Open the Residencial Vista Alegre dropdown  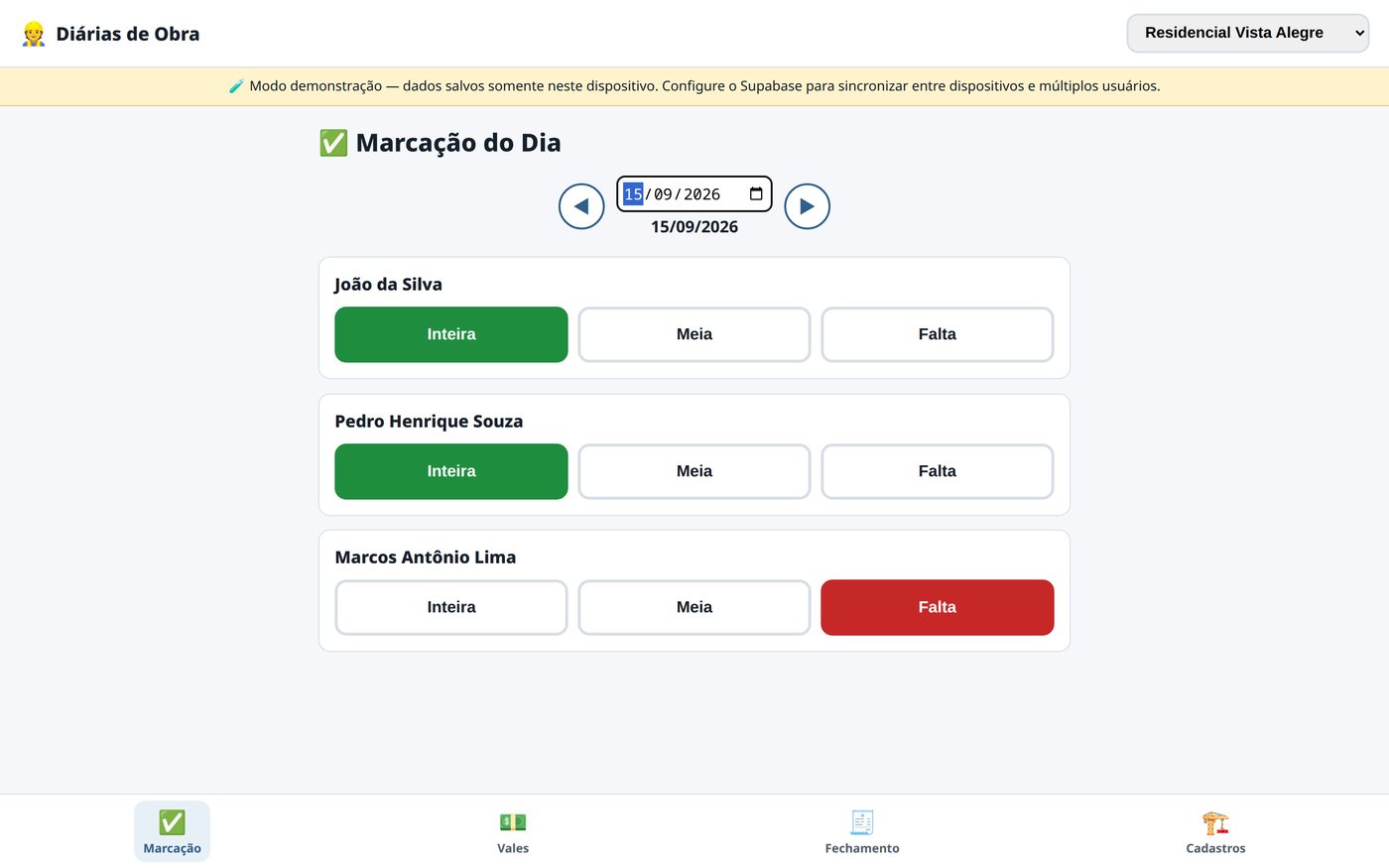[x=1248, y=33]
